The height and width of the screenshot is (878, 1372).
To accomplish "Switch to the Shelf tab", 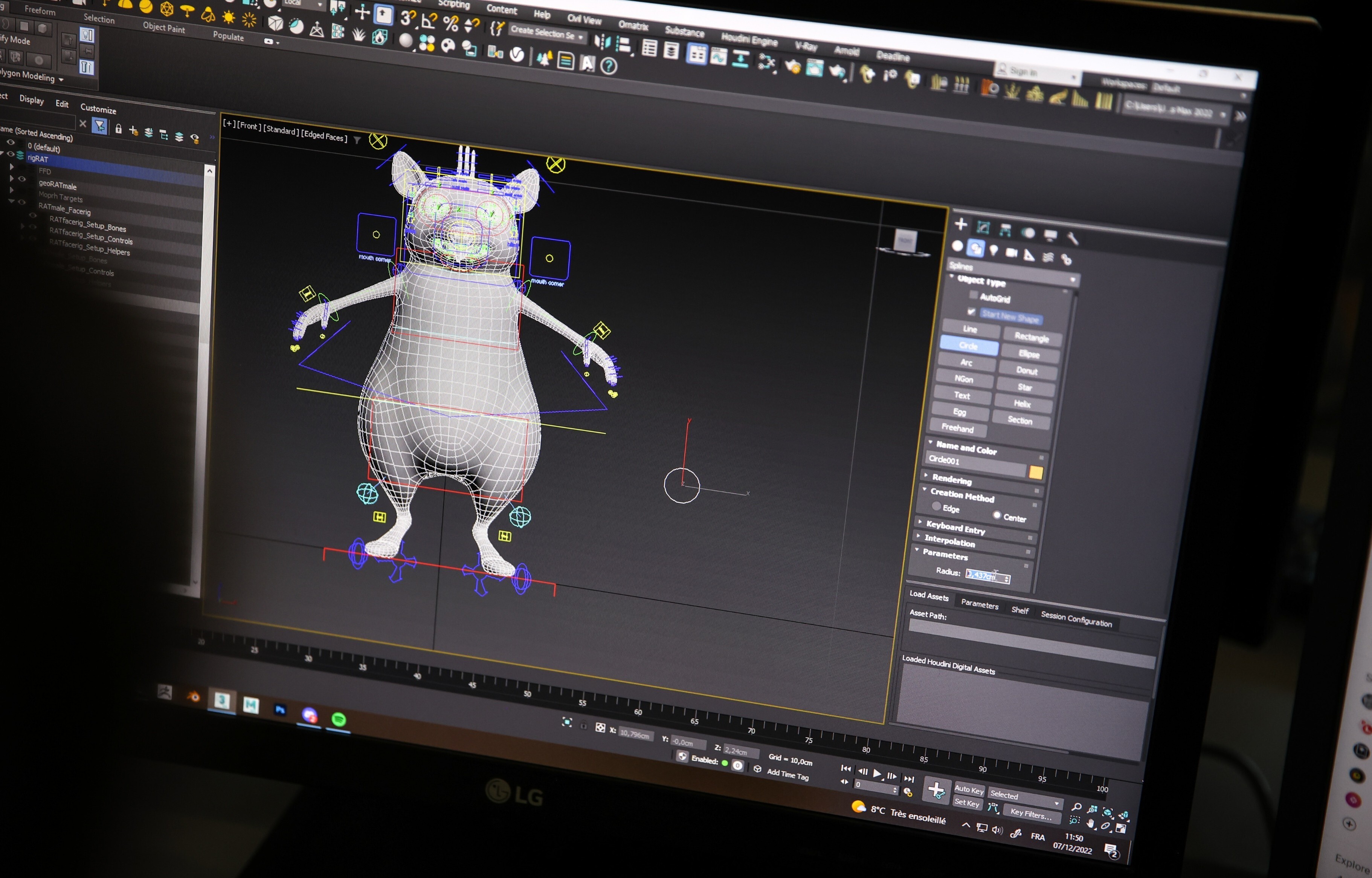I will (1020, 610).
